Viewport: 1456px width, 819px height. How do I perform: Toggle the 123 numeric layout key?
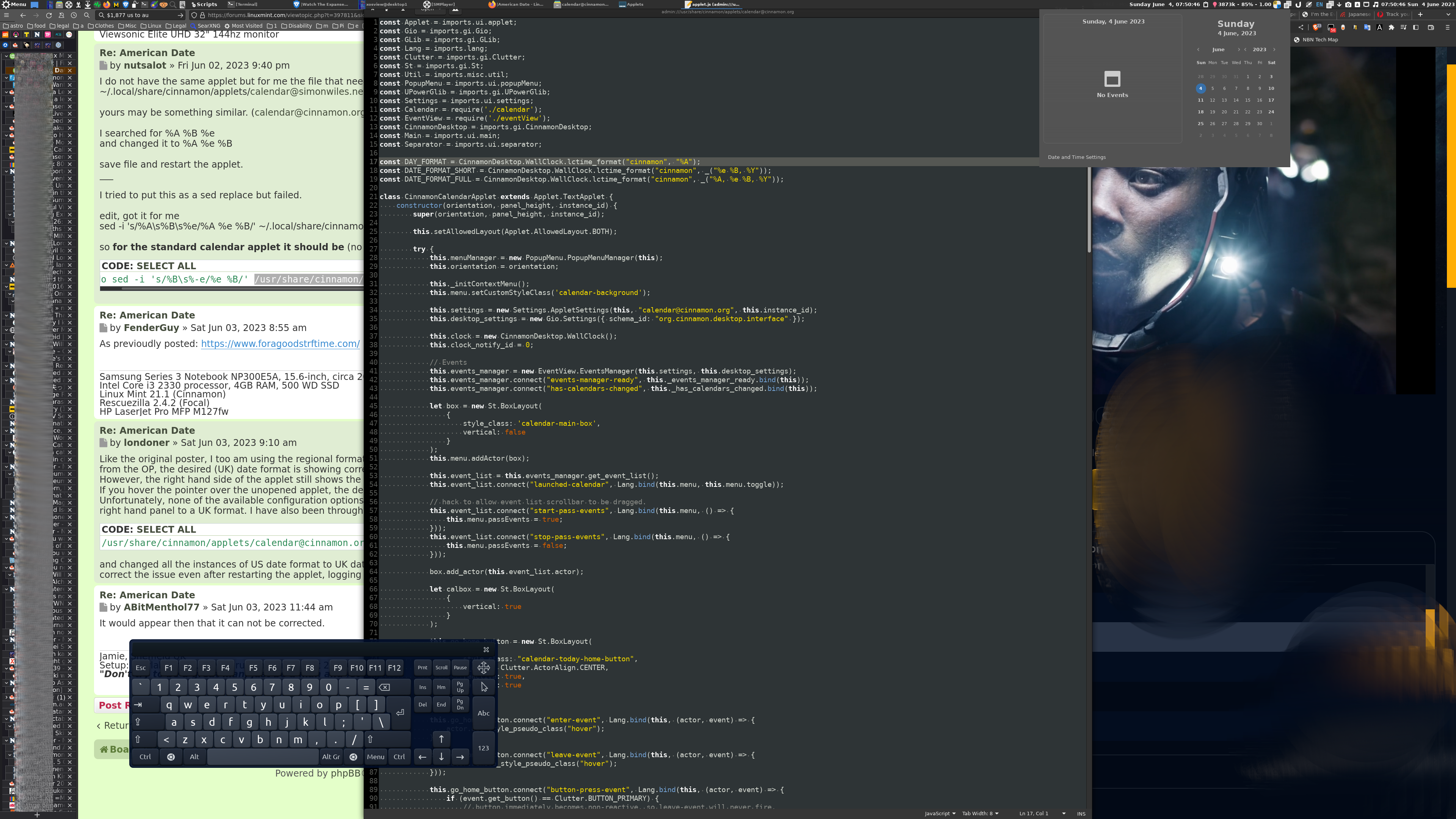tap(483, 748)
